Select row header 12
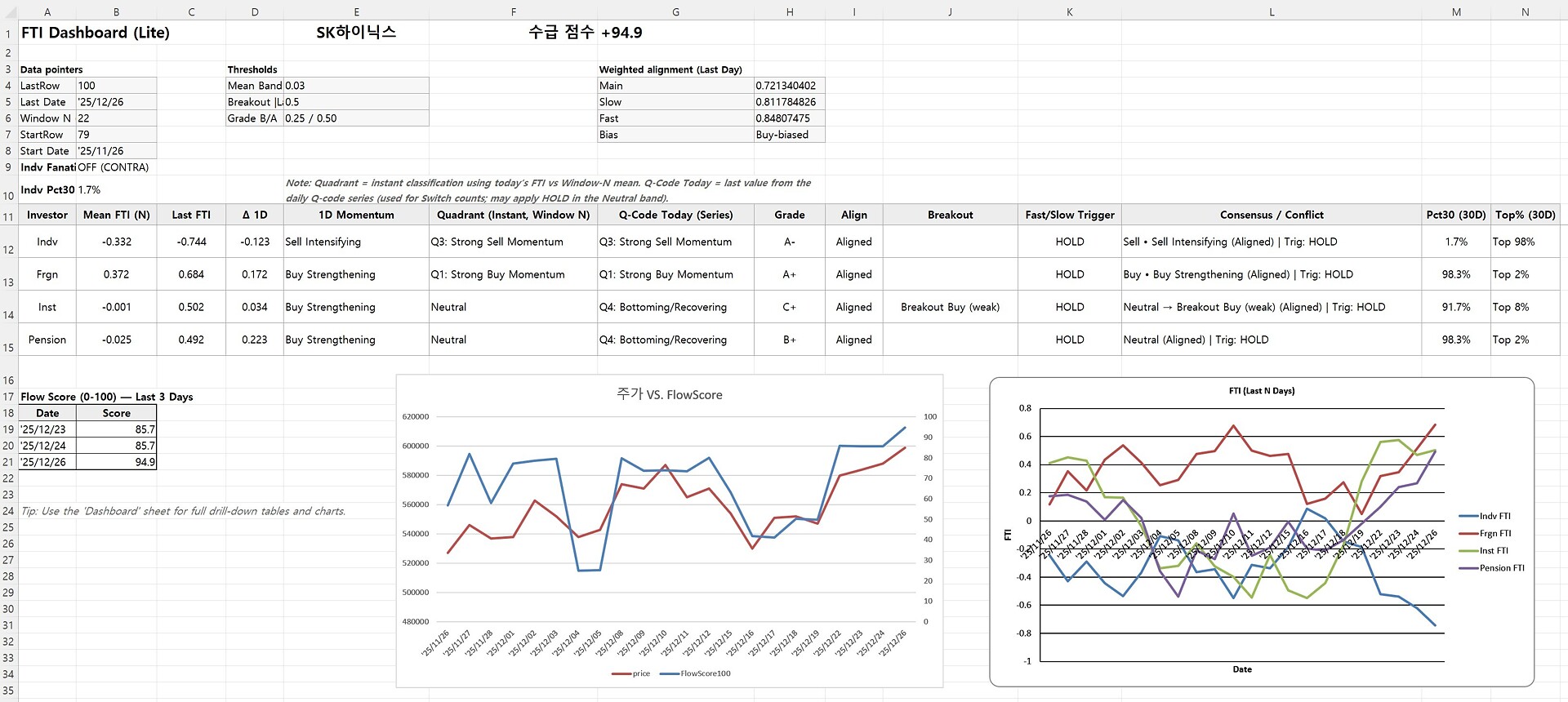1568x702 pixels. pos(8,249)
